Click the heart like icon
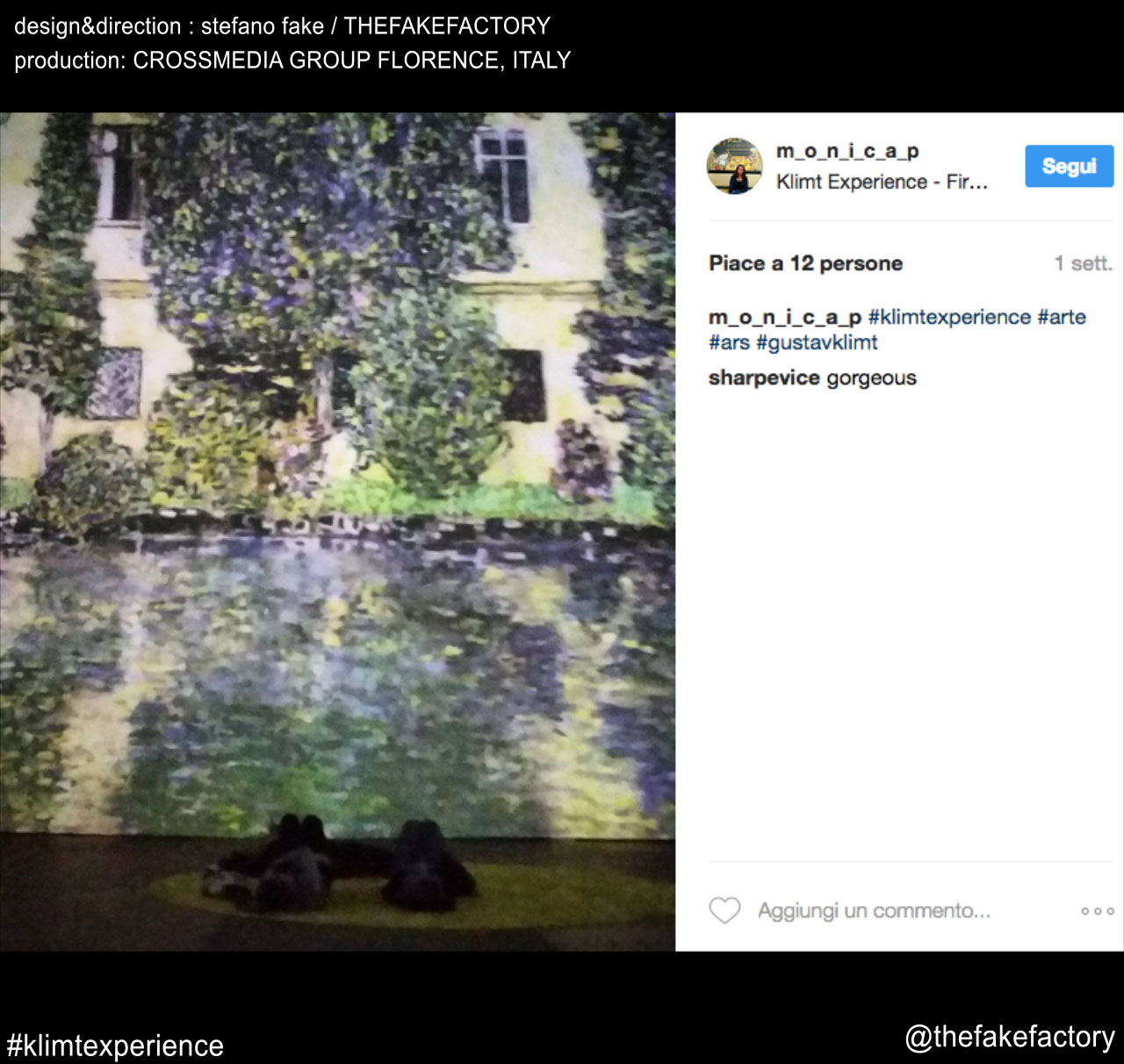Screen dimensions: 1124x1064 724,910
